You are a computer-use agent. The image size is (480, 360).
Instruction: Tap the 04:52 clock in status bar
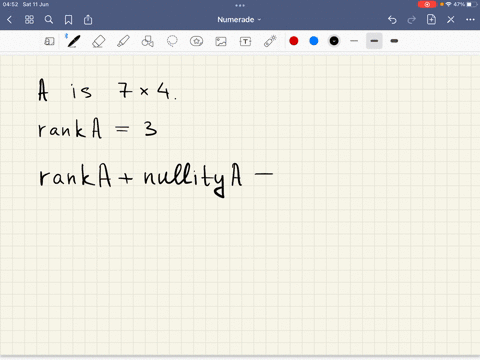point(10,4)
